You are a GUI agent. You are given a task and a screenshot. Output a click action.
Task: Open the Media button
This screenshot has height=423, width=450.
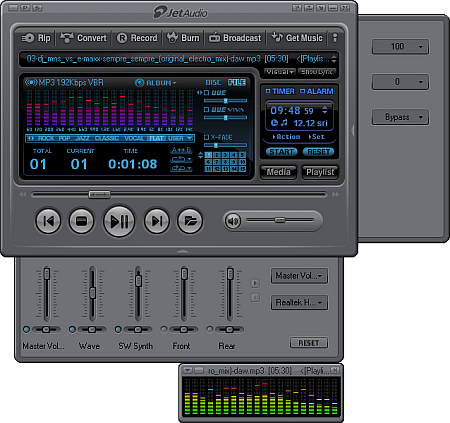(x=278, y=172)
